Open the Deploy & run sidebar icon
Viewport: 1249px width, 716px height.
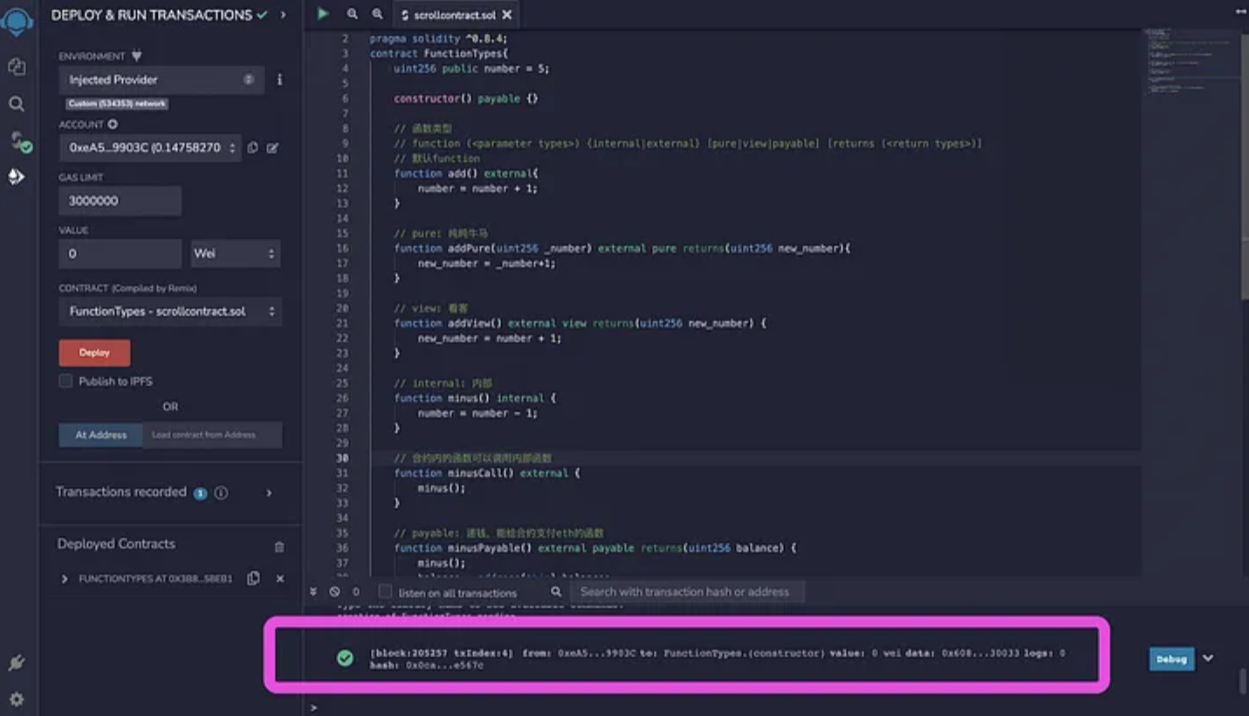(16, 176)
